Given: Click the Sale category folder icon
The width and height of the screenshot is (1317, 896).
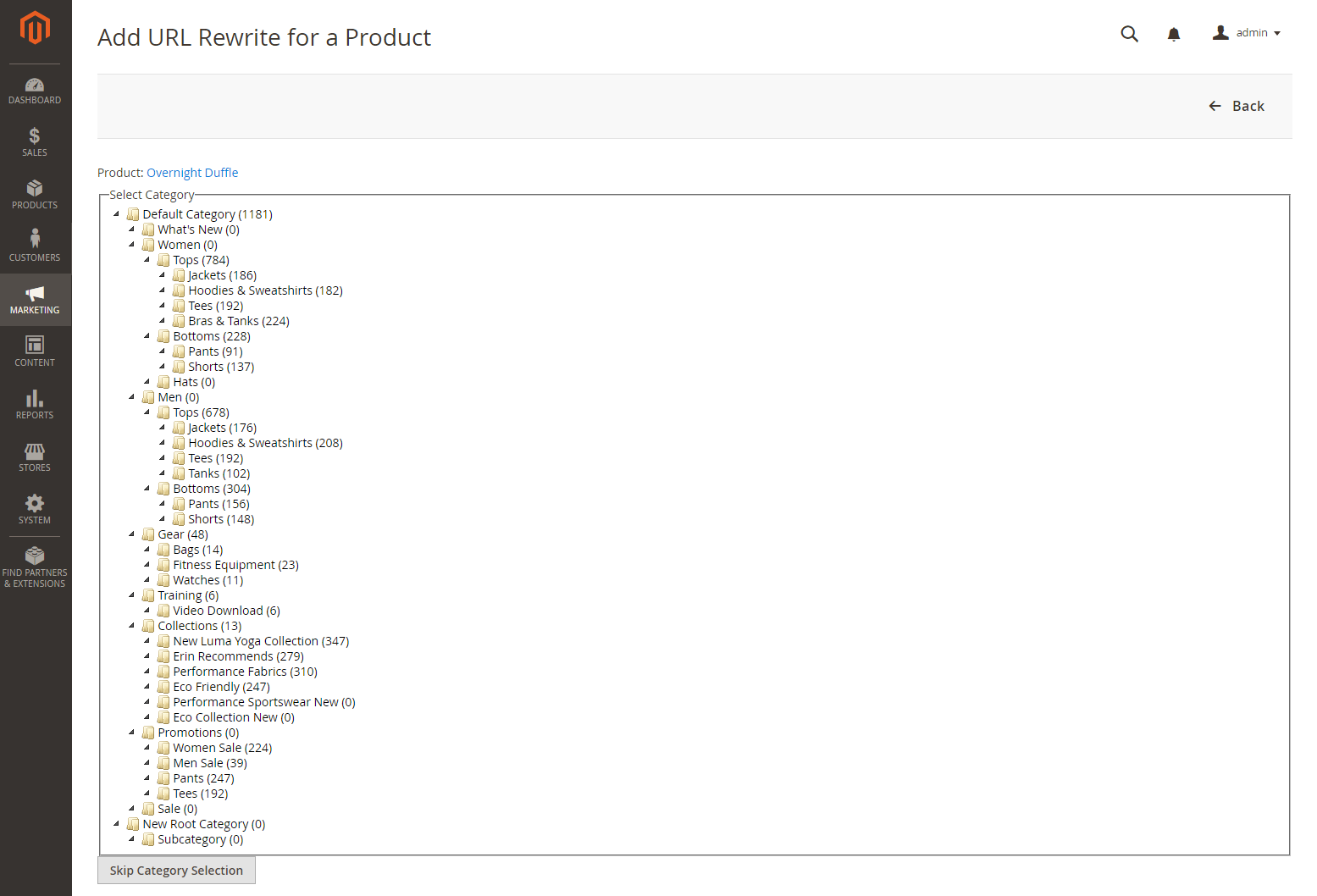Looking at the screenshot, I should [x=148, y=809].
